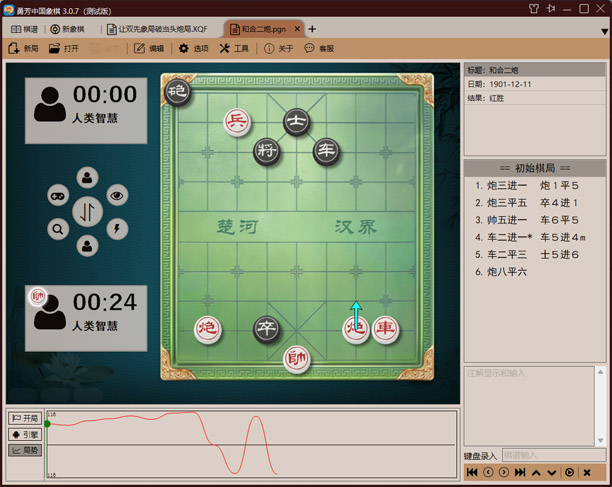The image size is (612, 487).
Task: Click the gamepad icon in the circular menu
Action: (58, 196)
